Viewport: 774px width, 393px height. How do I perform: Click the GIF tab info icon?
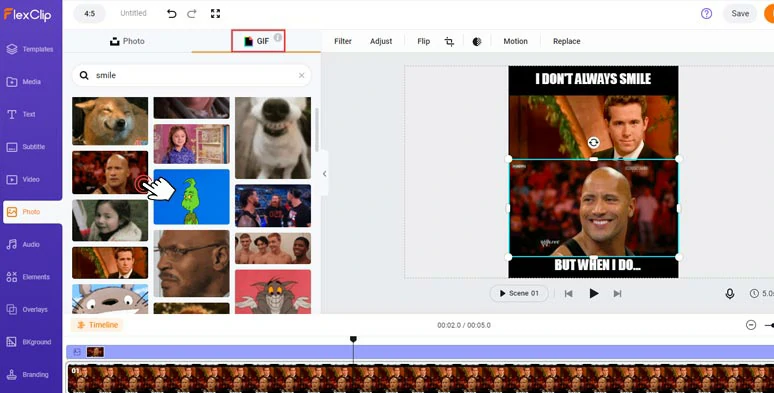[278, 37]
